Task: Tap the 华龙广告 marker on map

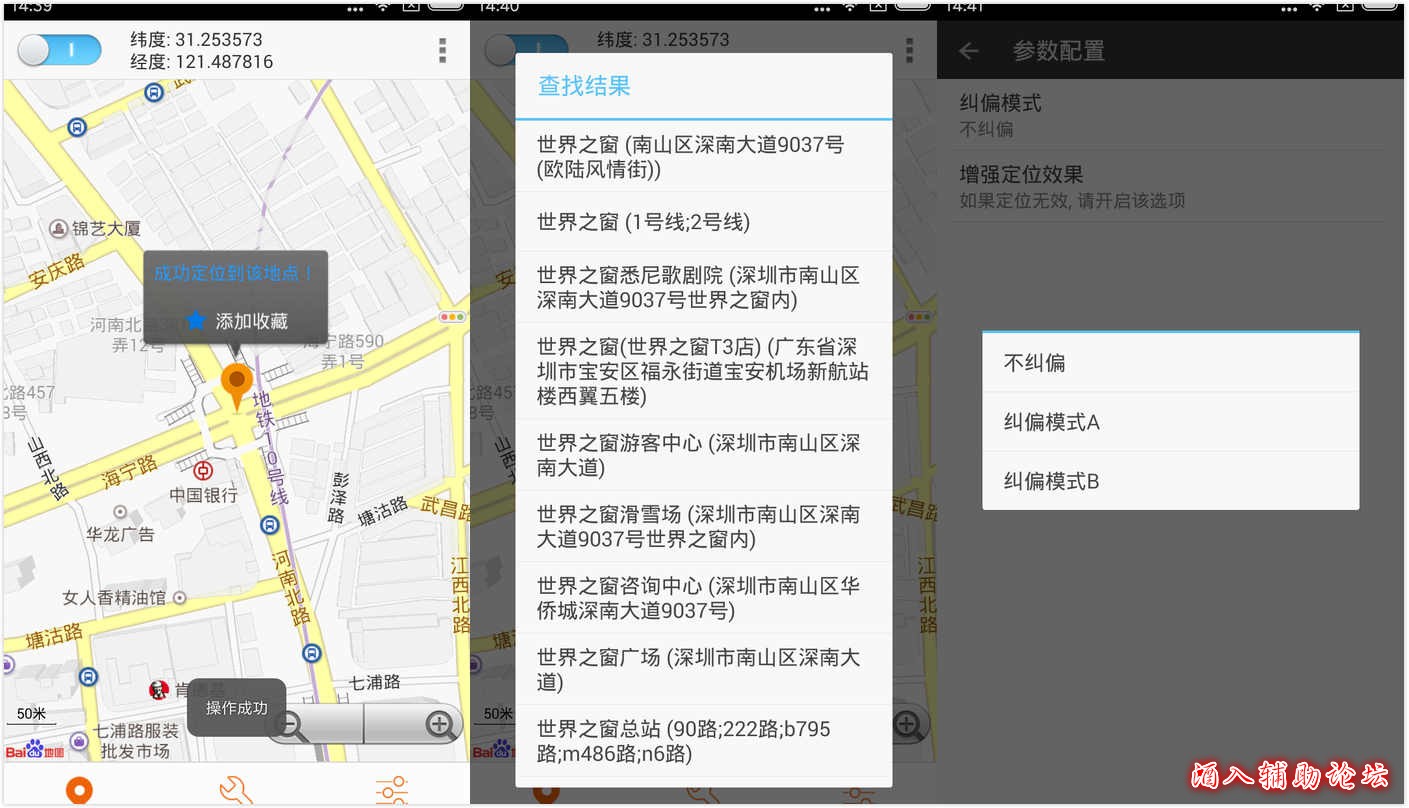Action: (x=120, y=512)
